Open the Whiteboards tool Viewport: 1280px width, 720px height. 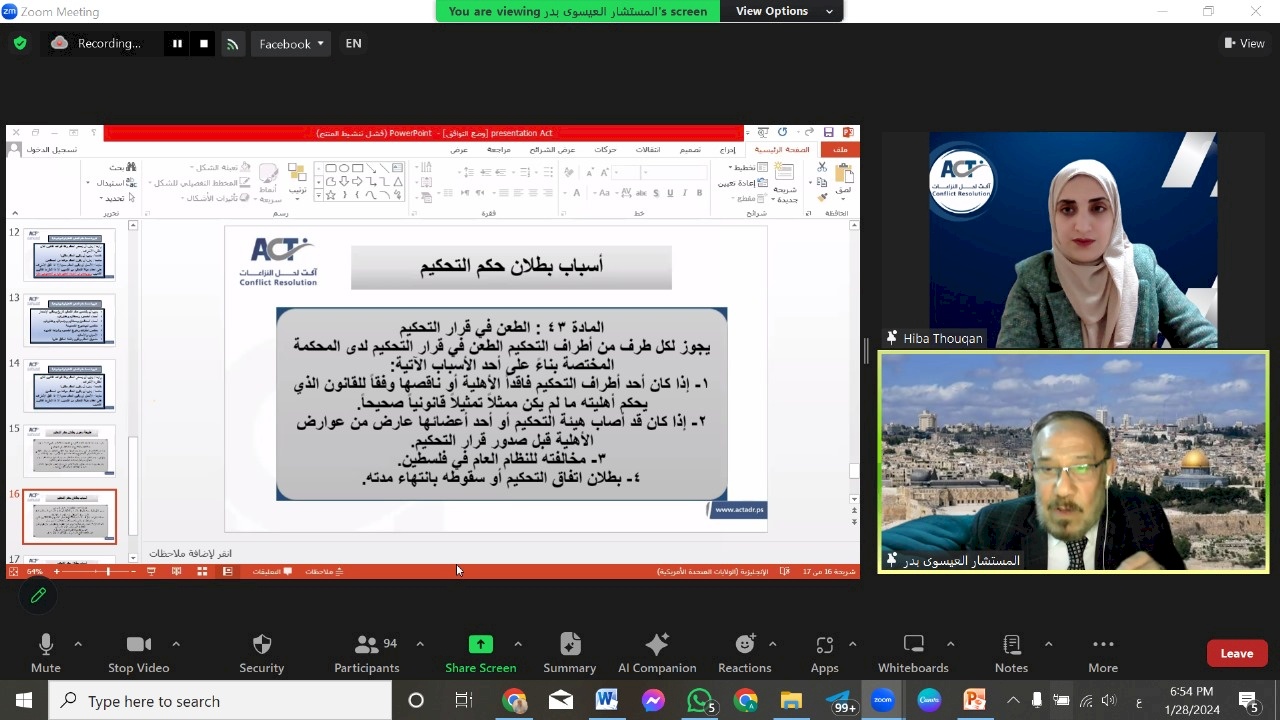913,653
